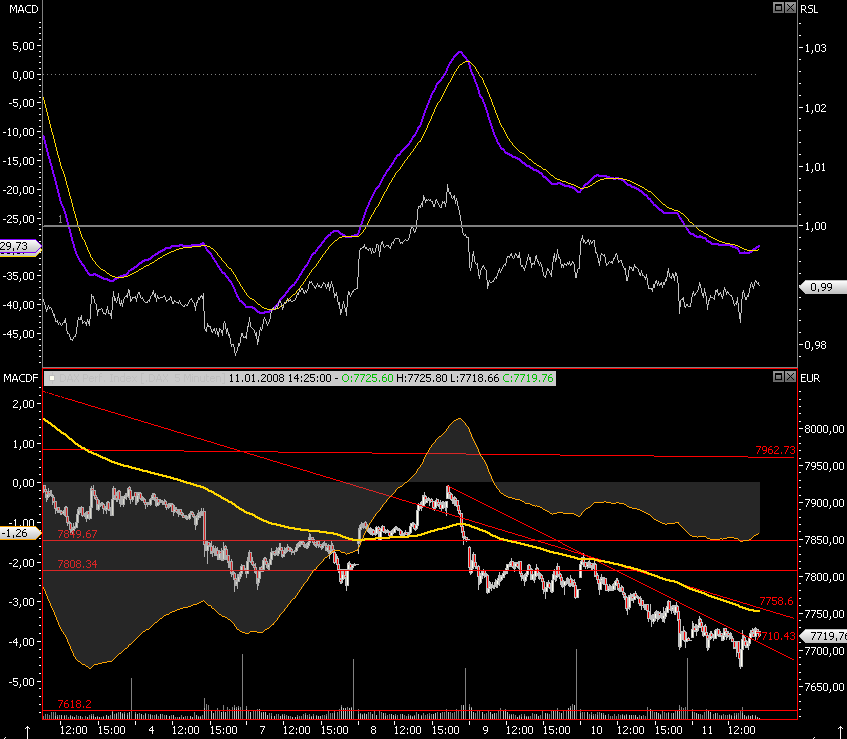Click the -4,00 value on MACDF axis
Viewport: 847px width, 739px height.
23,642
